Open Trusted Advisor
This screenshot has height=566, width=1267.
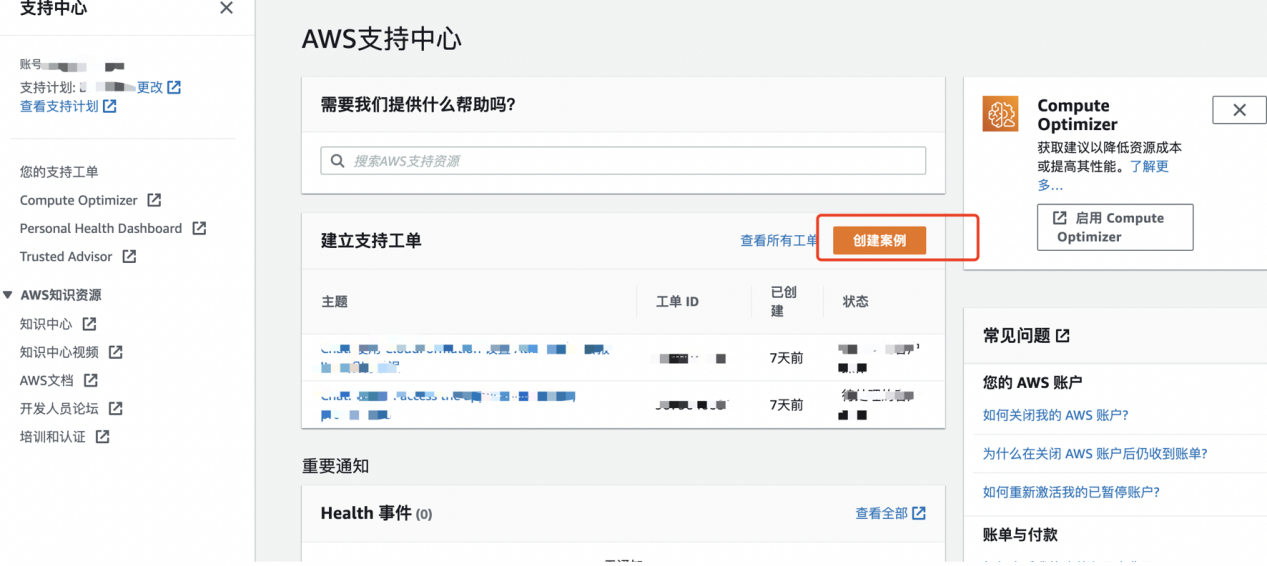(x=66, y=256)
